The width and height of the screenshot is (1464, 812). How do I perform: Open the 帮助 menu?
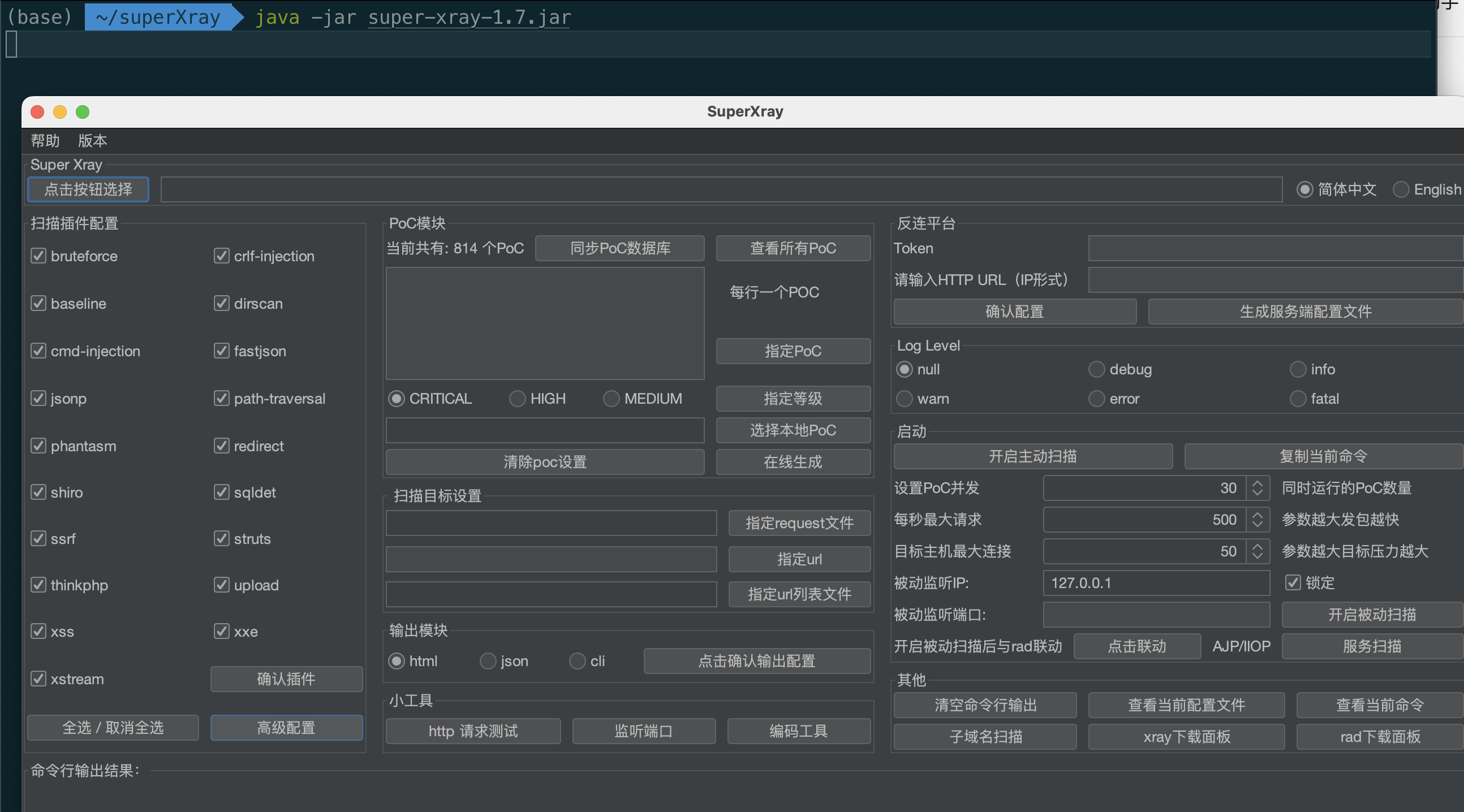45,140
